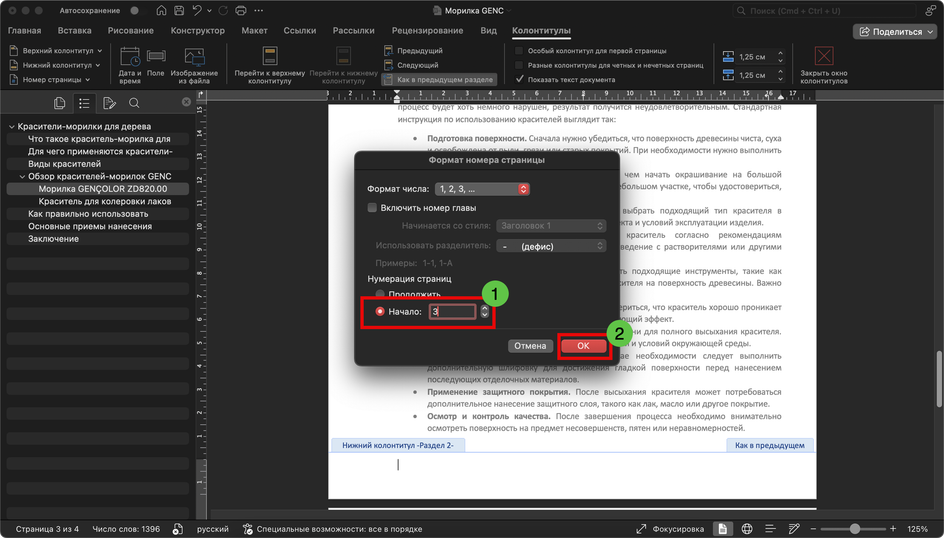This screenshot has height=538, width=944.
Task: Close the navigation sidebar
Action: tap(186, 102)
